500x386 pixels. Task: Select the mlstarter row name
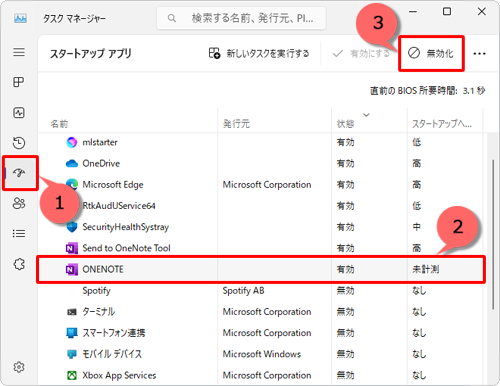100,142
